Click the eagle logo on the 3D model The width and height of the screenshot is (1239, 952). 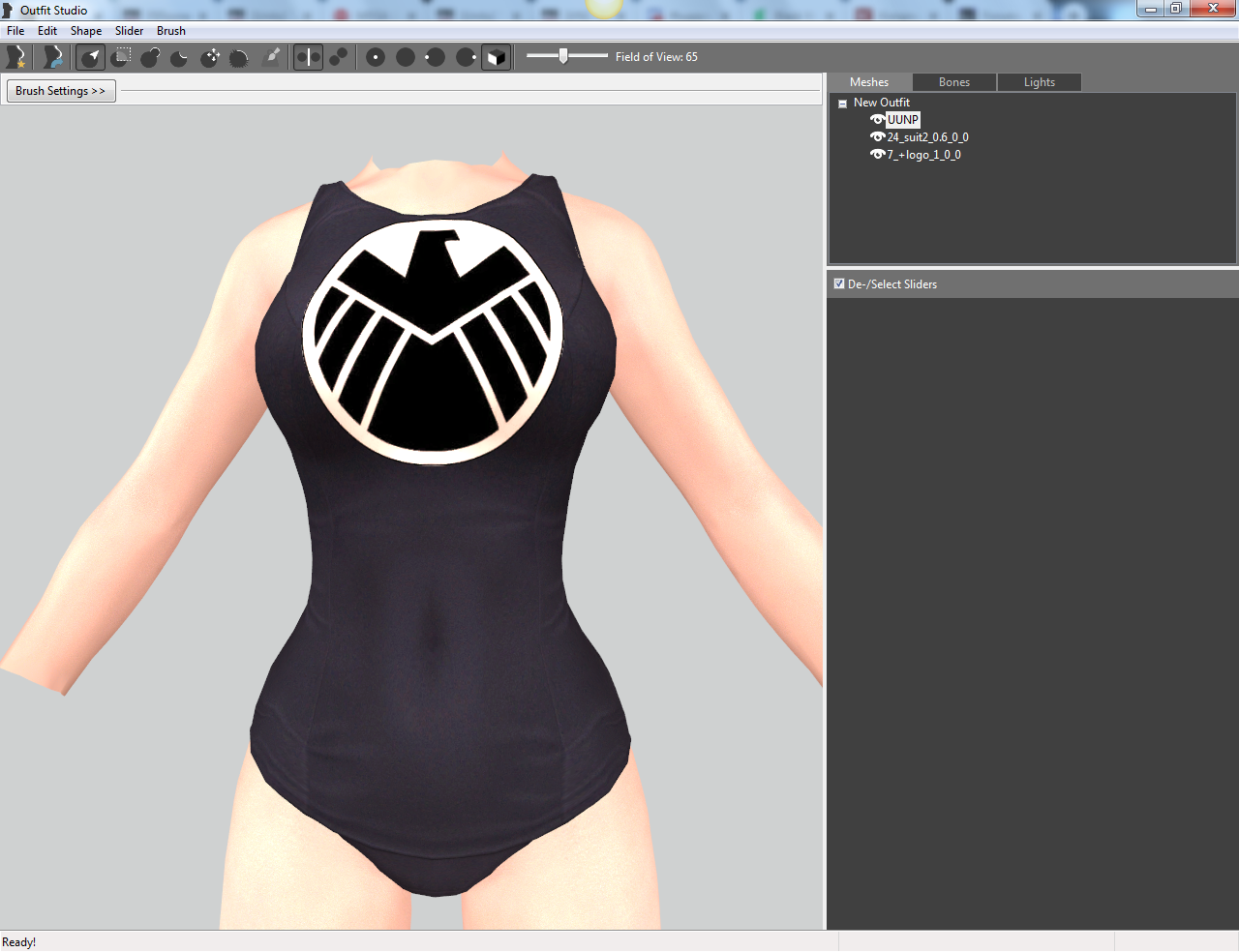(x=433, y=342)
